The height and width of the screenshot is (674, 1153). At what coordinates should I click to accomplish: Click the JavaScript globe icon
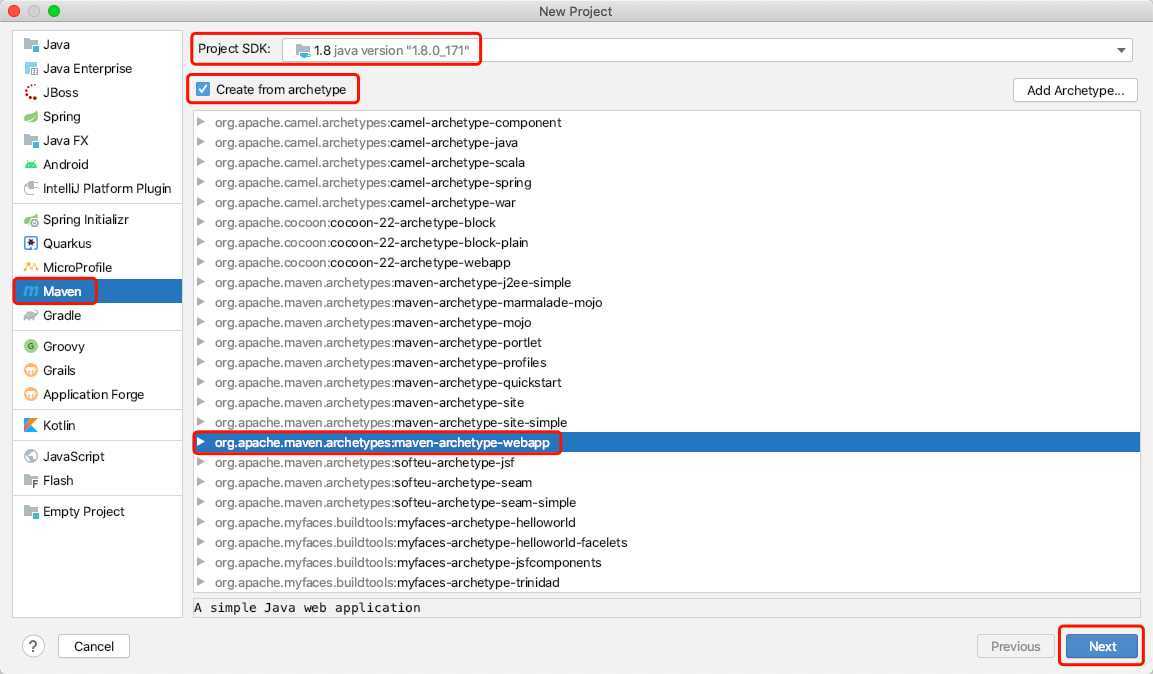click(31, 456)
